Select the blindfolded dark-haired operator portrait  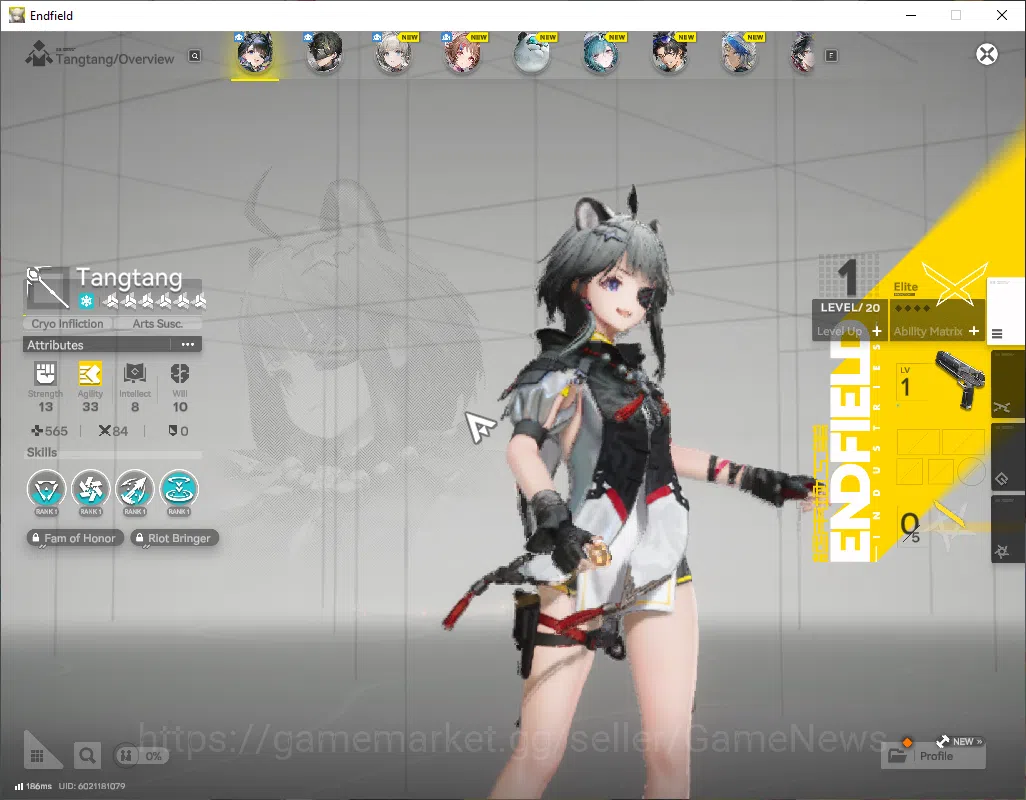(324, 52)
